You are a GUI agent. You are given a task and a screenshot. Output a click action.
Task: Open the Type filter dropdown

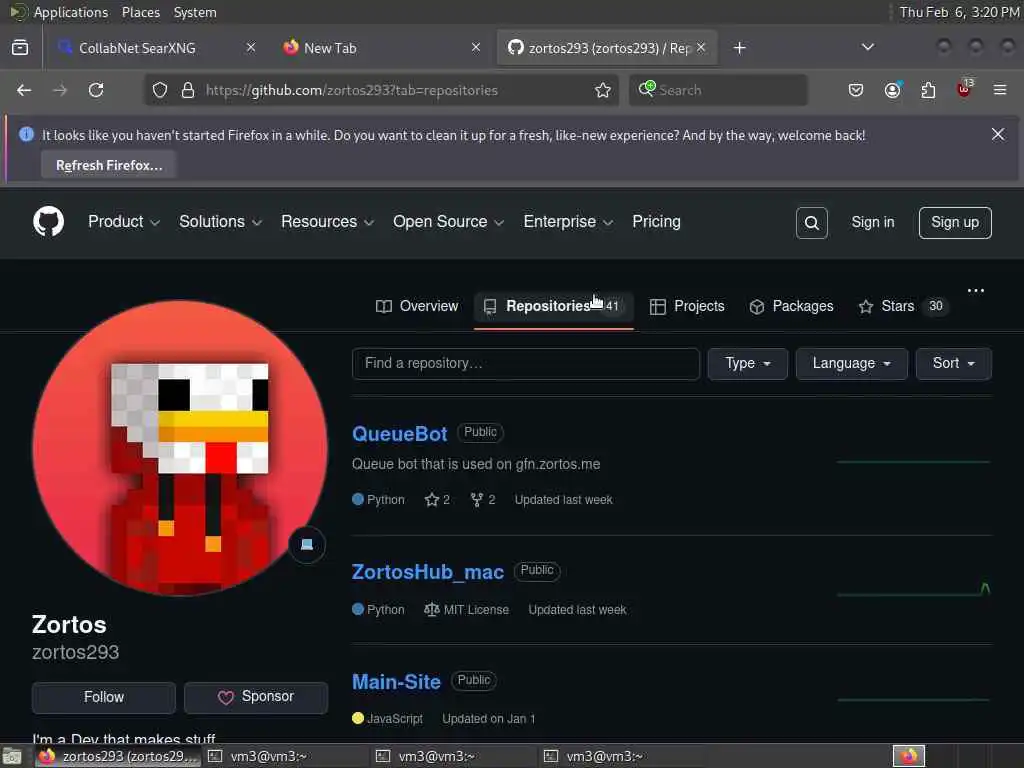[x=748, y=364]
